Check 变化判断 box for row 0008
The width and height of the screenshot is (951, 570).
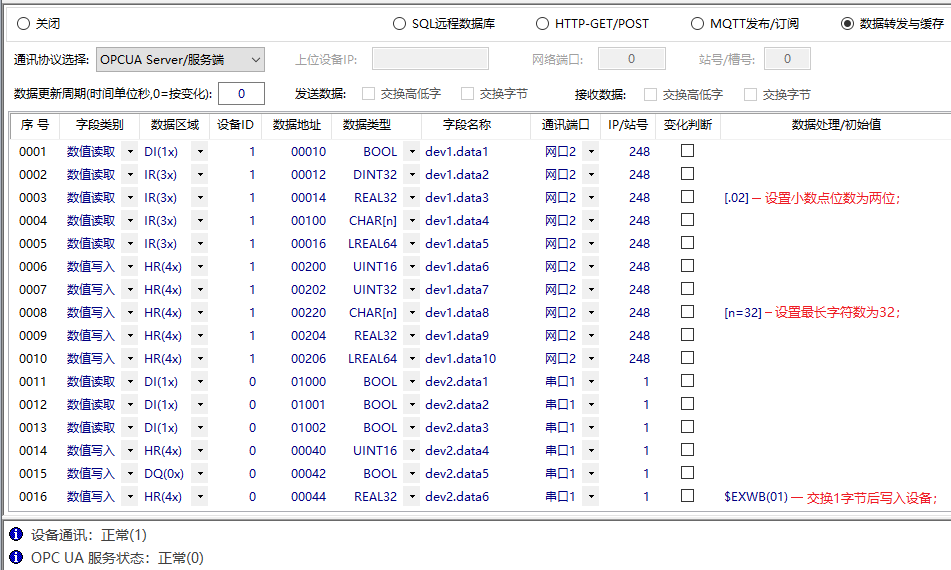tap(687, 311)
